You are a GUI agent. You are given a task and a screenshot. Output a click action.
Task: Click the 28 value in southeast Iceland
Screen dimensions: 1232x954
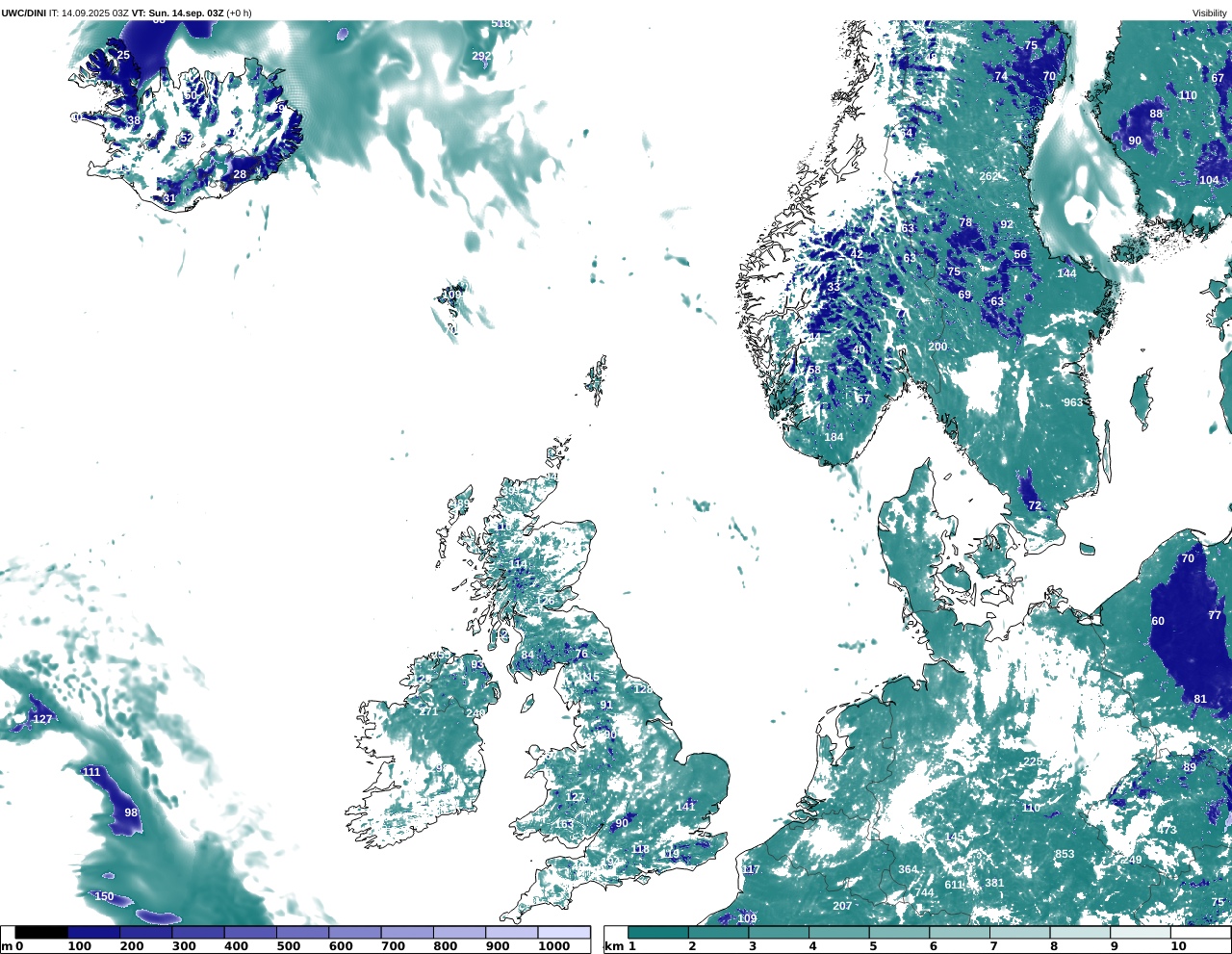[240, 174]
